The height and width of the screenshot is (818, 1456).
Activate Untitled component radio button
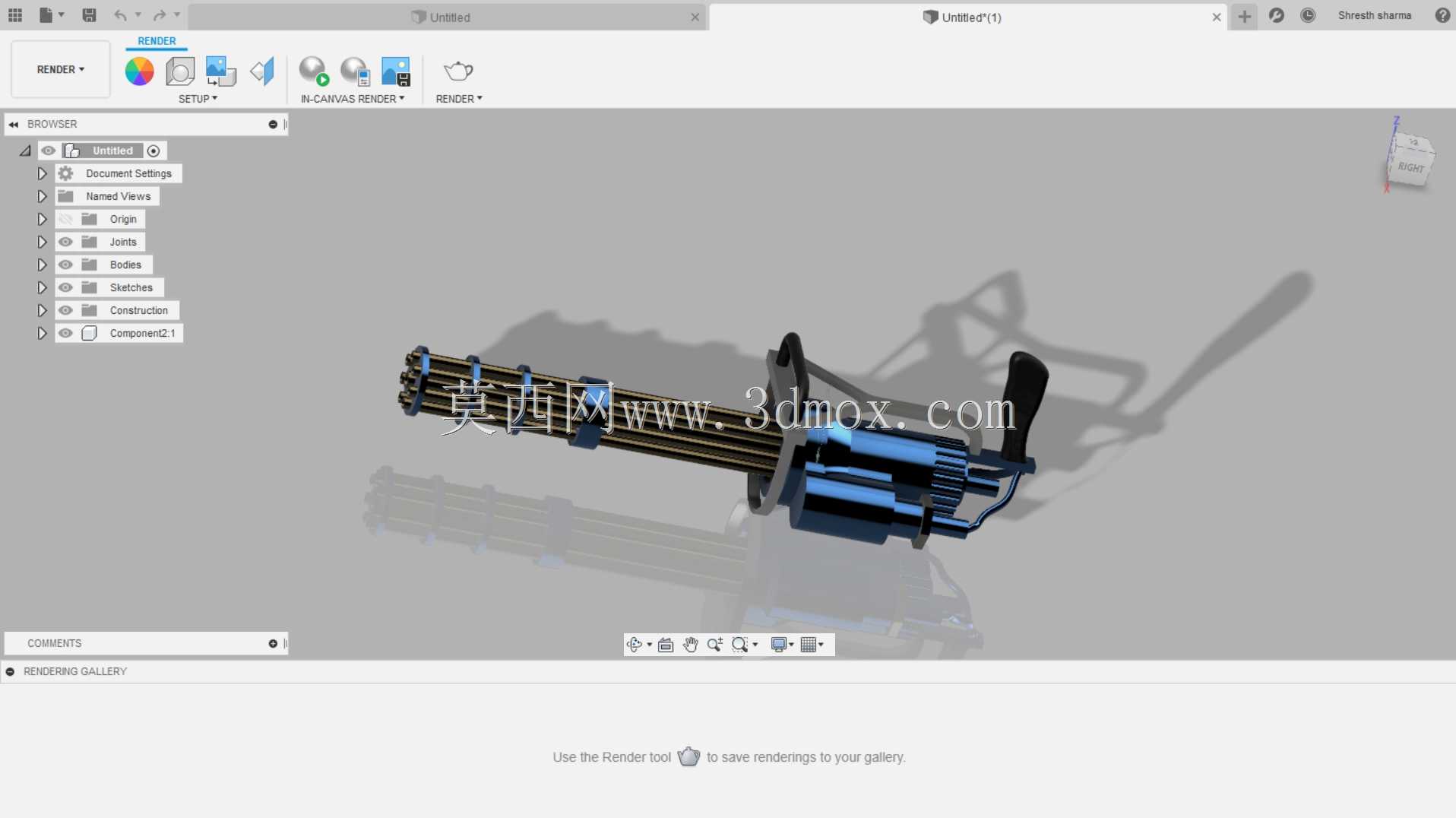(154, 151)
